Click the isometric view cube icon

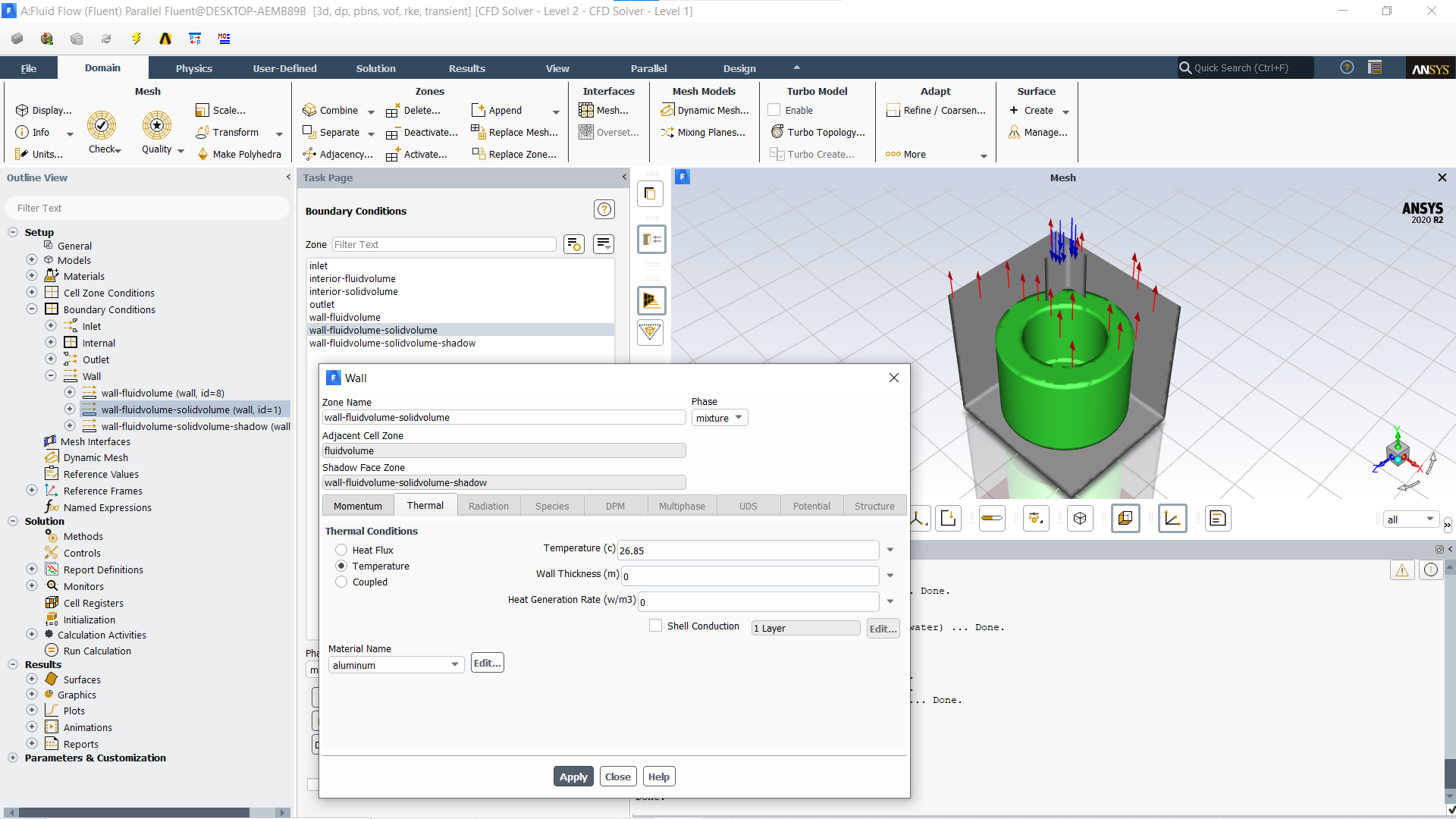click(1080, 519)
